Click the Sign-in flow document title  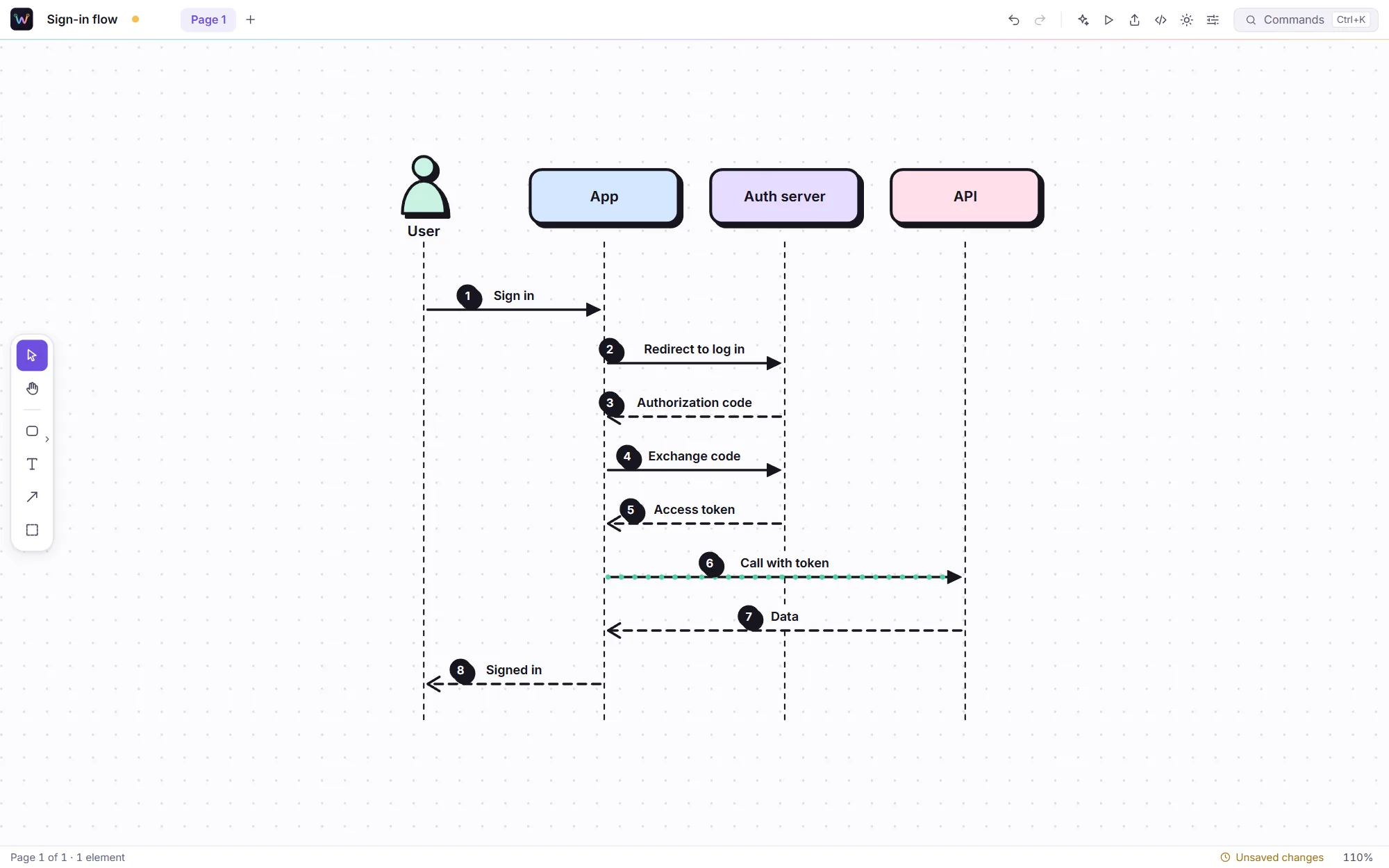coord(82,19)
